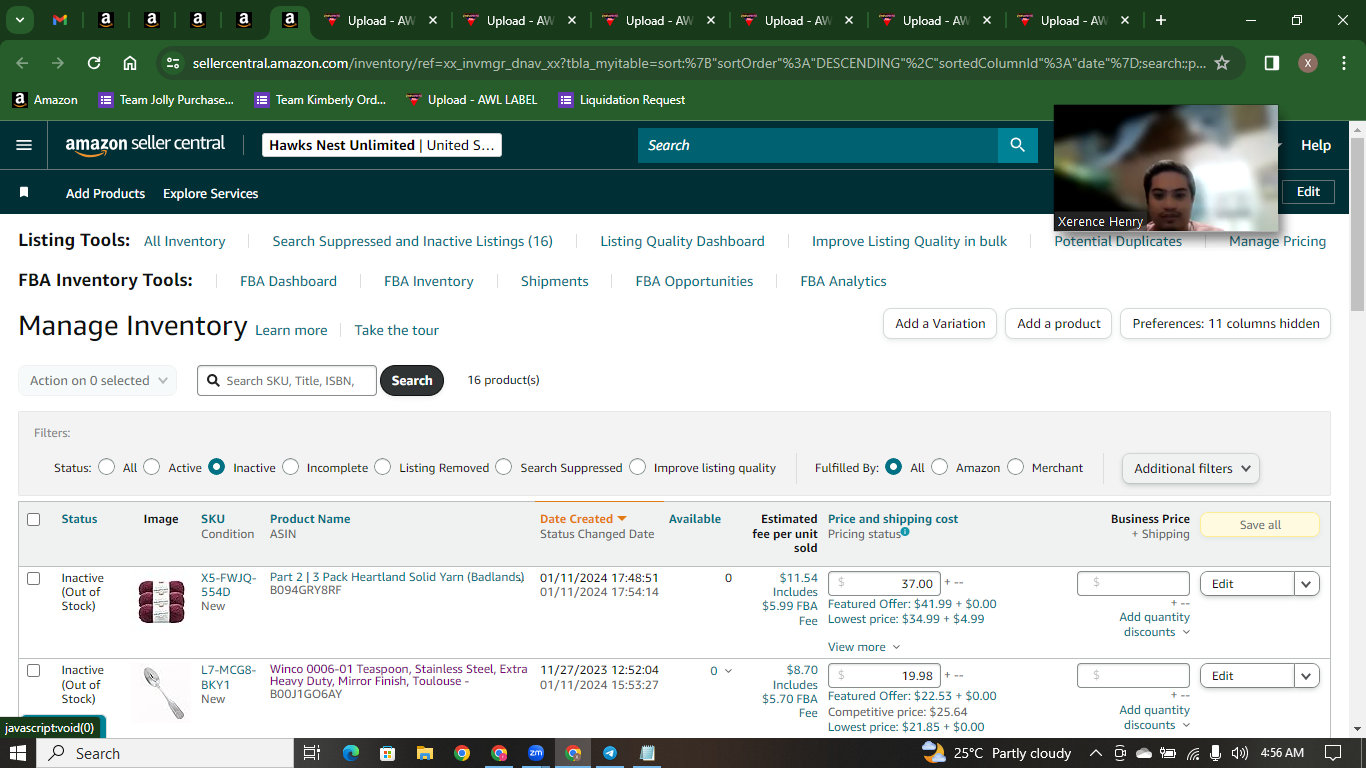The image size is (1366, 768).
Task: Go to Listing Quality Dashboard
Action: (x=683, y=241)
